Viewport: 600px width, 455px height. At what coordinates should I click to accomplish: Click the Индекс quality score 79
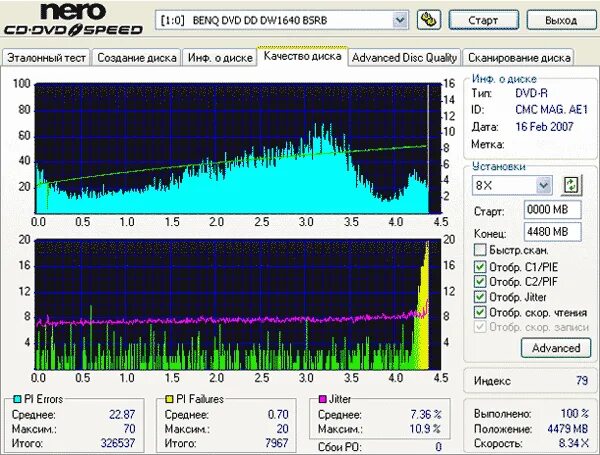(x=582, y=381)
